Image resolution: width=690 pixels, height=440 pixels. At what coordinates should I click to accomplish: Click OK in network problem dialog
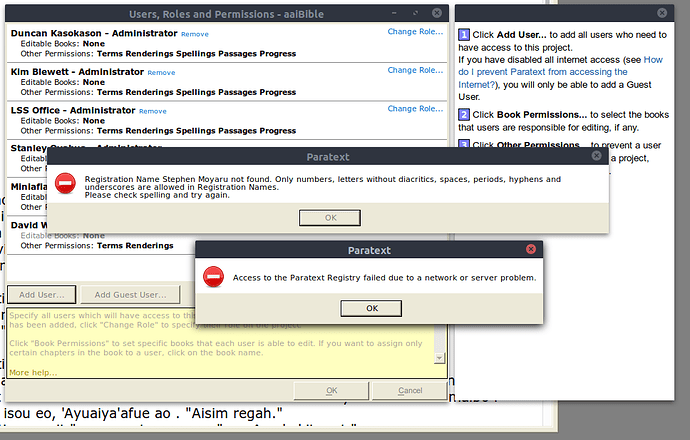[371, 308]
